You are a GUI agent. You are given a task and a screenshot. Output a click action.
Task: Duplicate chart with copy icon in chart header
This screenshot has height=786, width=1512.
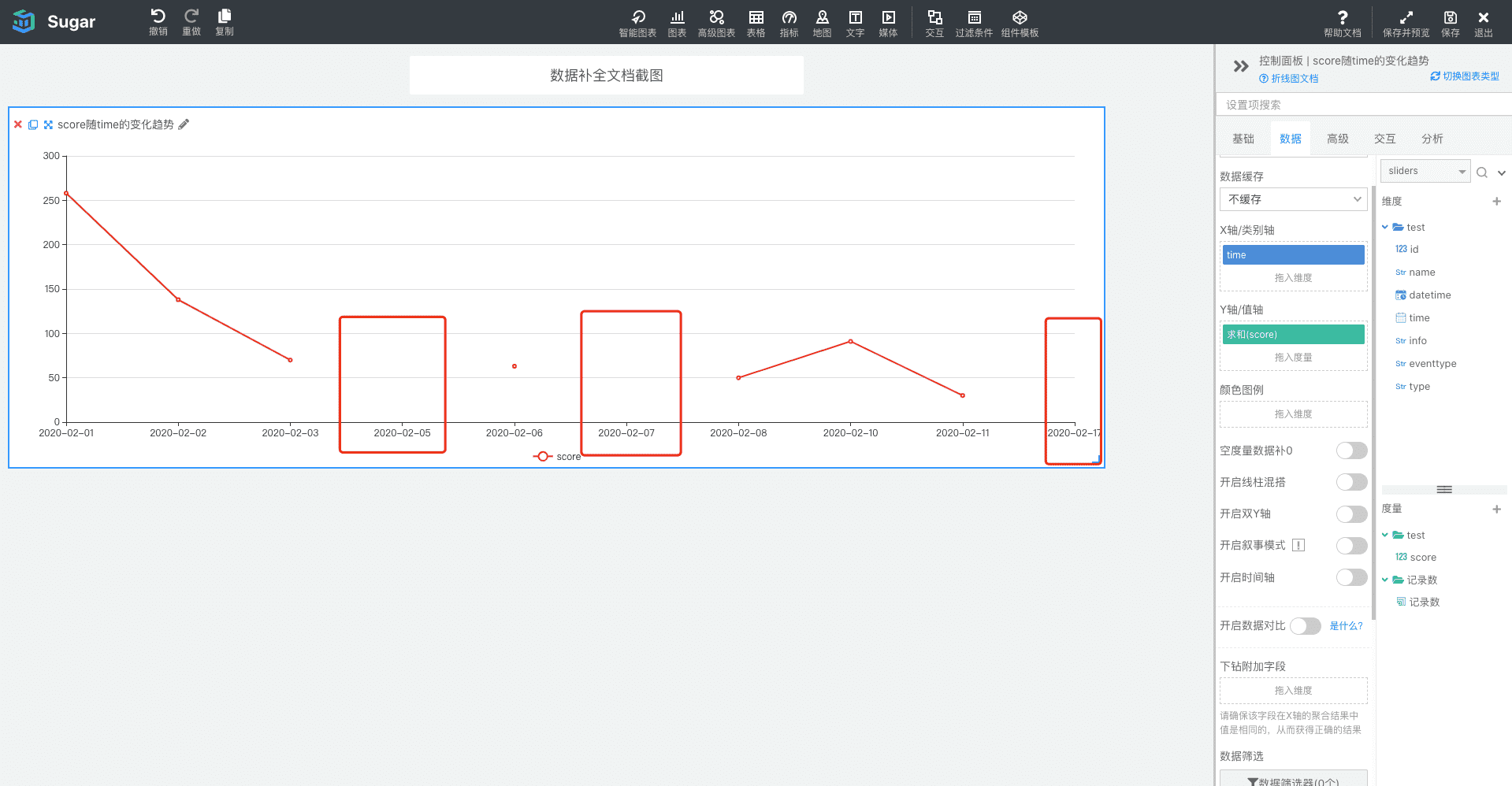coord(33,124)
